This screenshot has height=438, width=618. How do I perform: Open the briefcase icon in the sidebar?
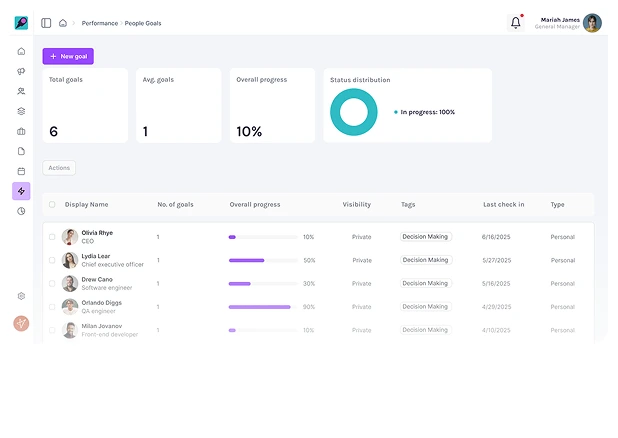click(21, 131)
